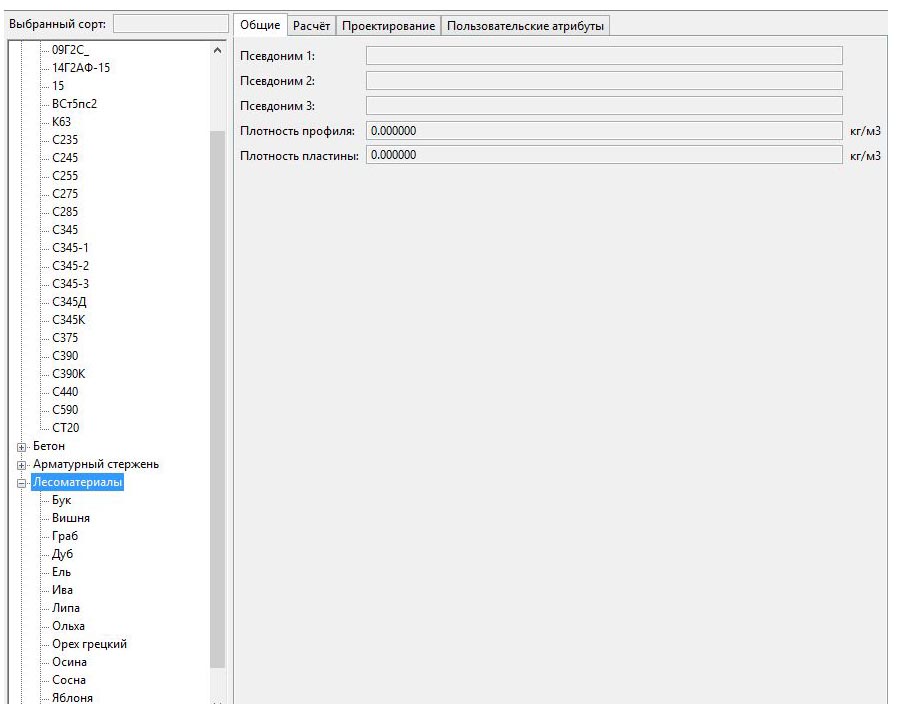Viewport: 915px width, 704px height.
Task: Switch to the Общие tab
Action: point(260,25)
